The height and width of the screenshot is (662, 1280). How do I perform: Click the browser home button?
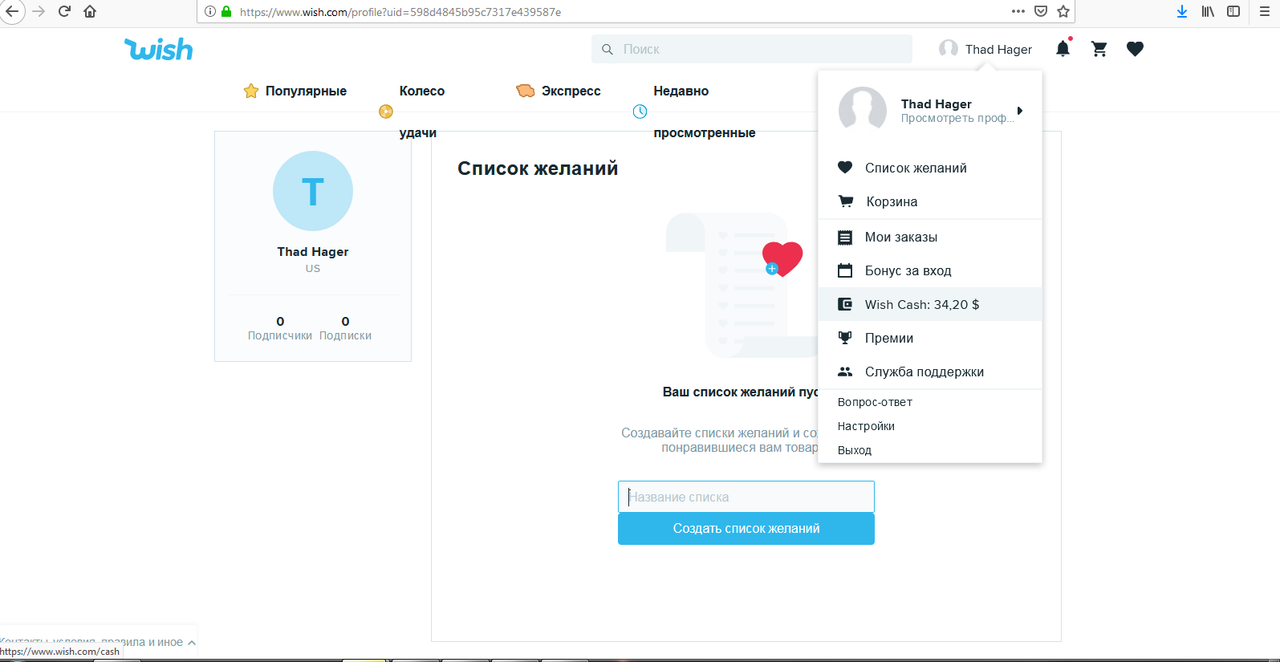tap(90, 12)
